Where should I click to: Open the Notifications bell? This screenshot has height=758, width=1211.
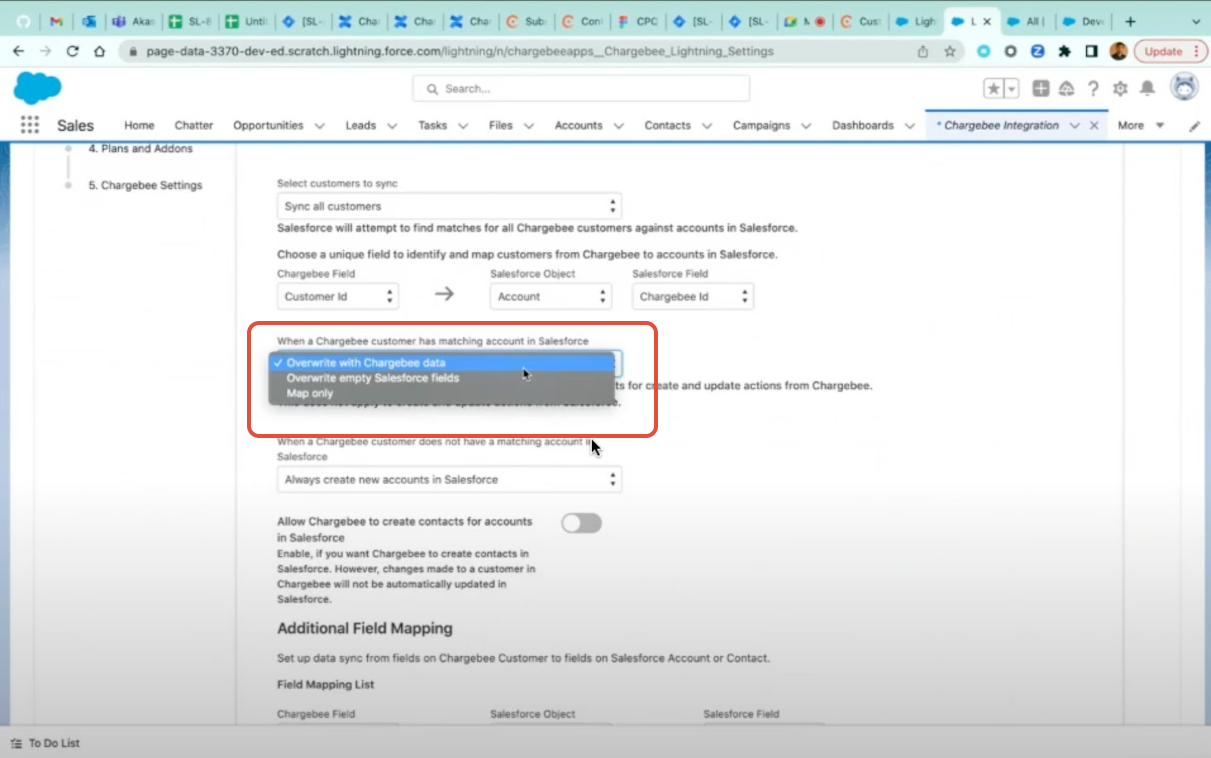pyautogui.click(x=1147, y=89)
